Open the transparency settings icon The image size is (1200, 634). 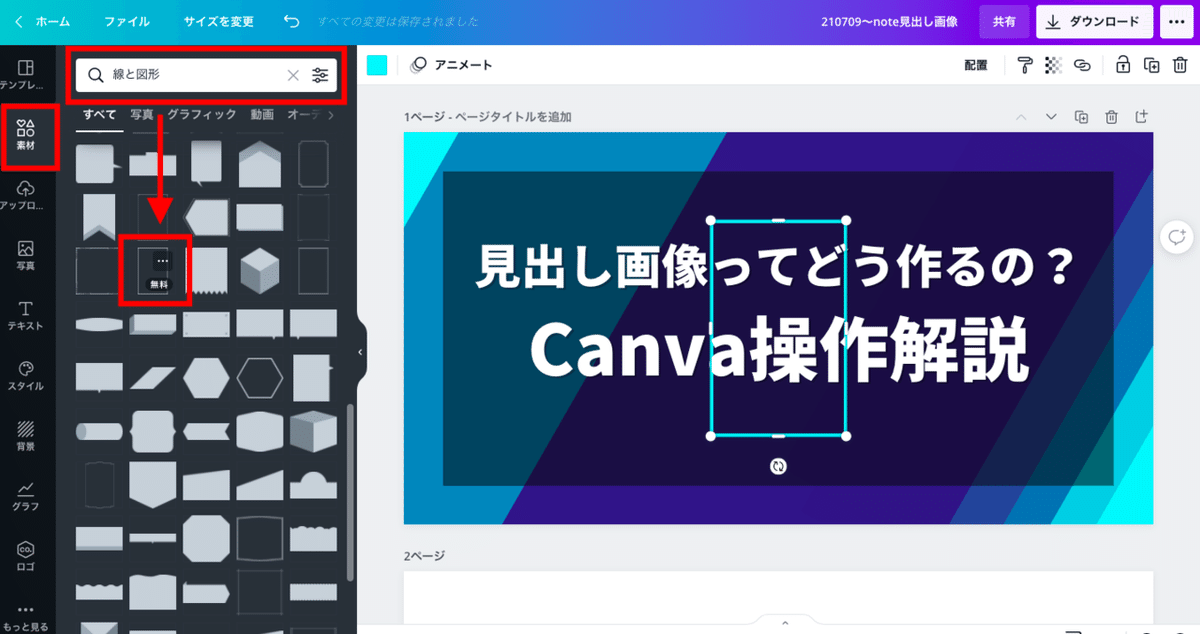click(x=1053, y=64)
